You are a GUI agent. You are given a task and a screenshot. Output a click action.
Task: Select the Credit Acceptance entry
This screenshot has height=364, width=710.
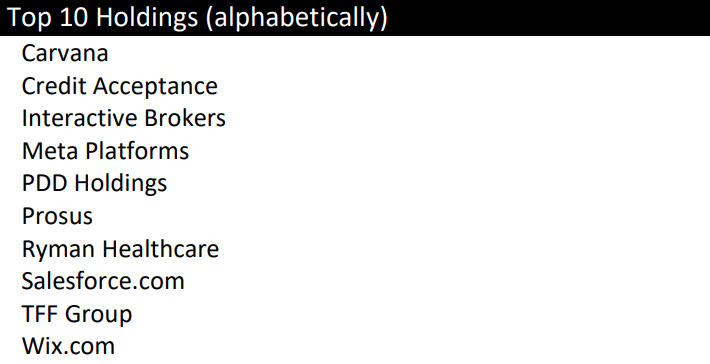[120, 86]
